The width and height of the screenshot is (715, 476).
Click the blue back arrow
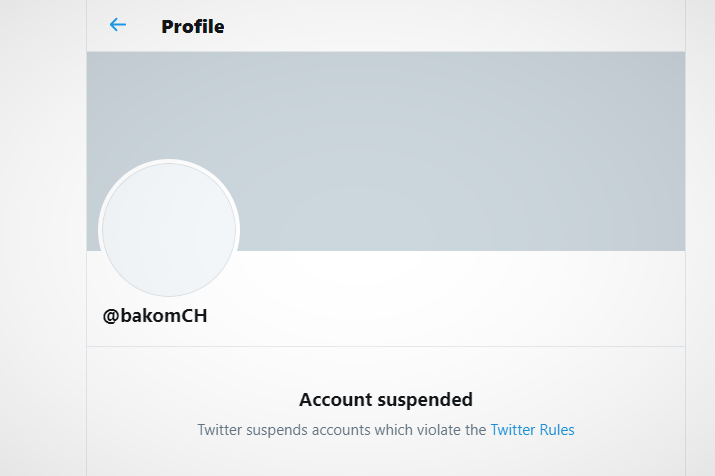(x=118, y=25)
